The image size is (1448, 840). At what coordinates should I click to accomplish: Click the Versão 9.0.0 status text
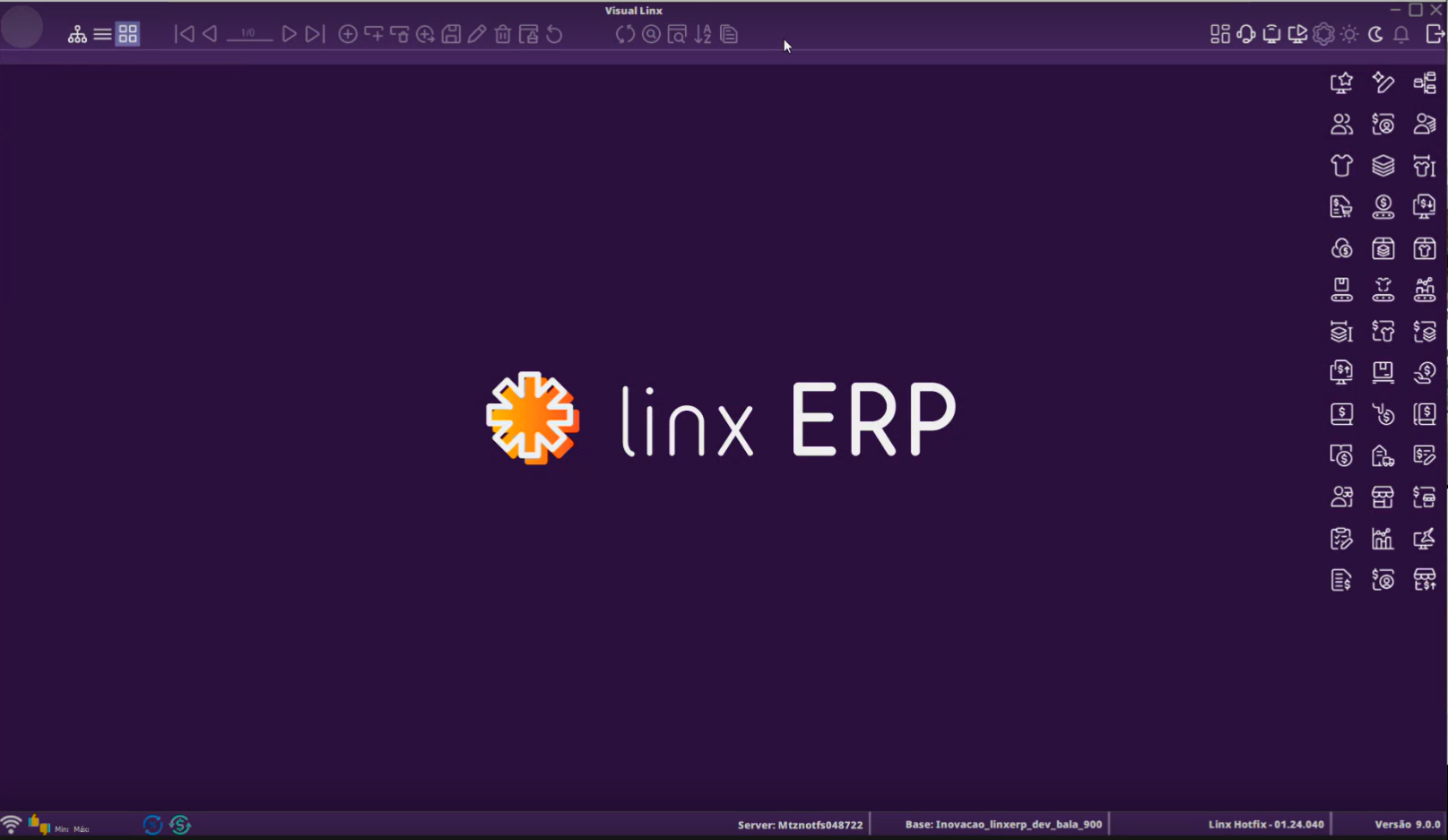[x=1408, y=824]
